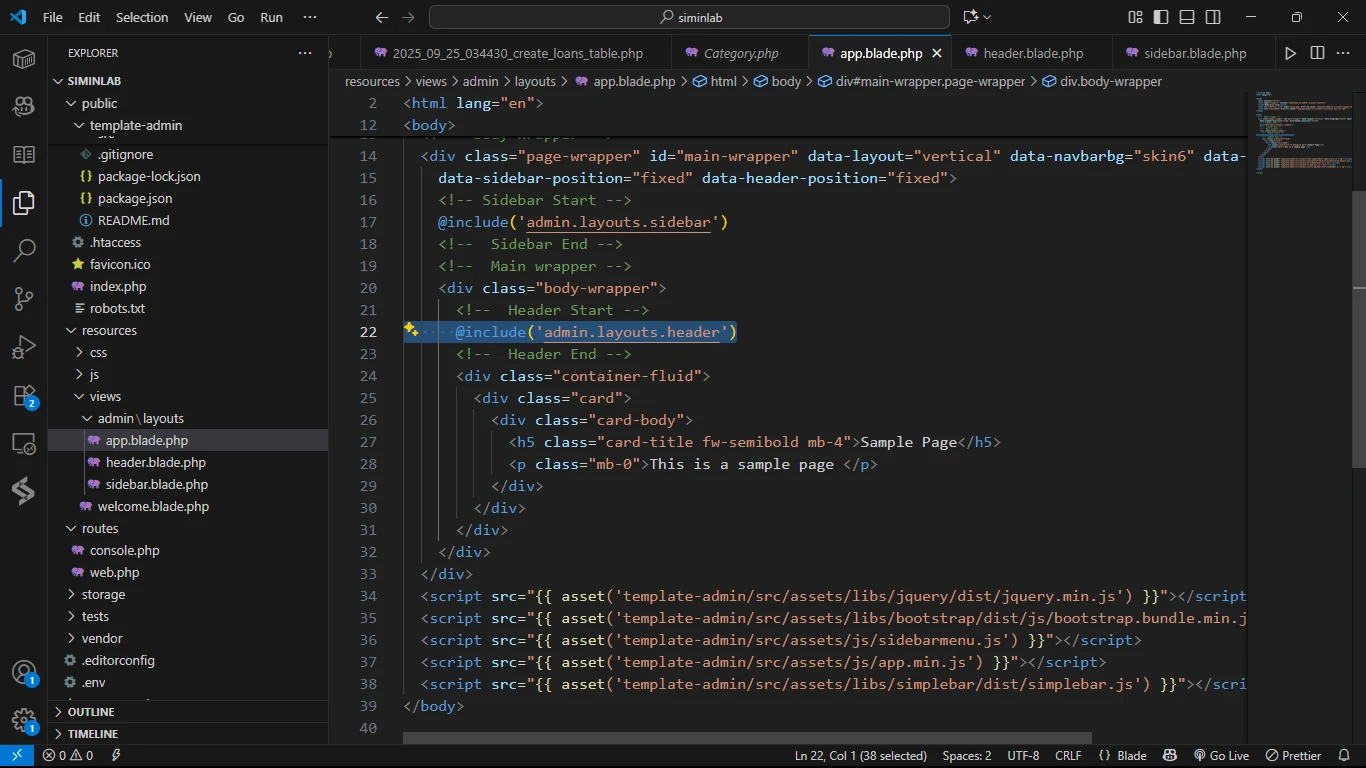Open the Search view in activity bar
The height and width of the screenshot is (768, 1366).
(x=24, y=251)
